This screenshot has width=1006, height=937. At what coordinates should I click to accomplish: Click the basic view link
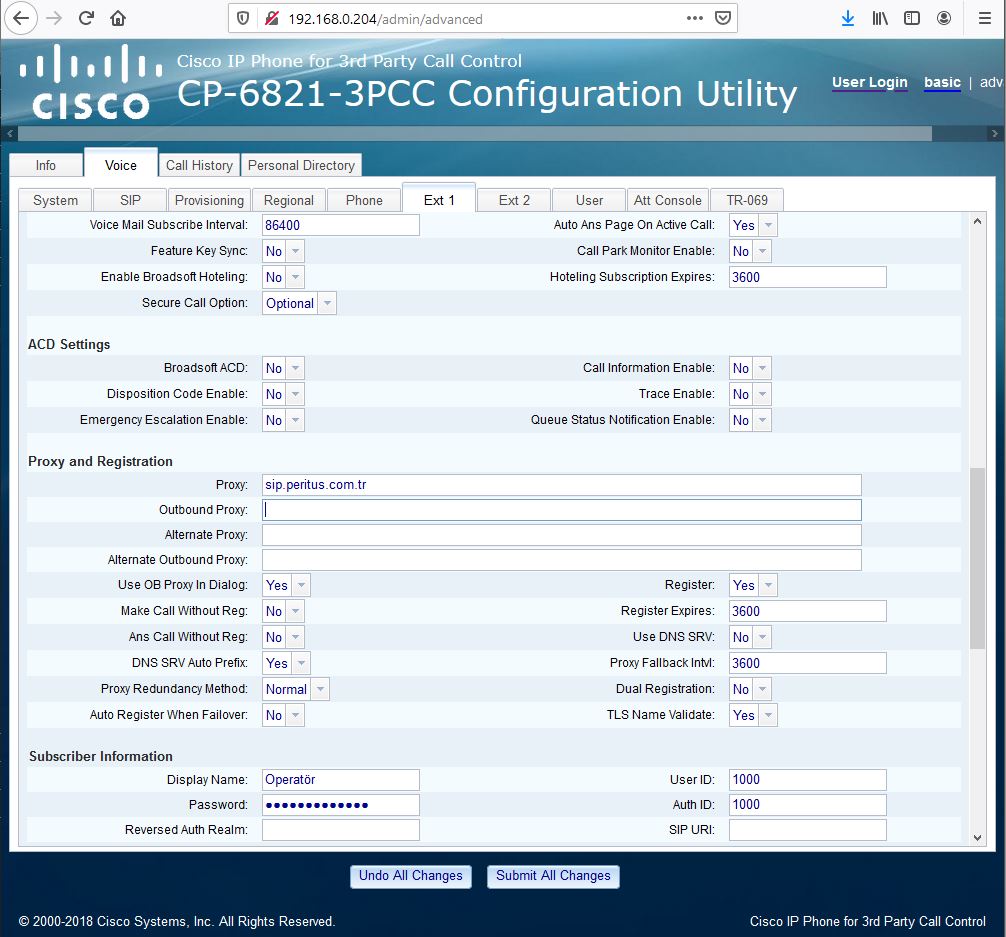(942, 82)
